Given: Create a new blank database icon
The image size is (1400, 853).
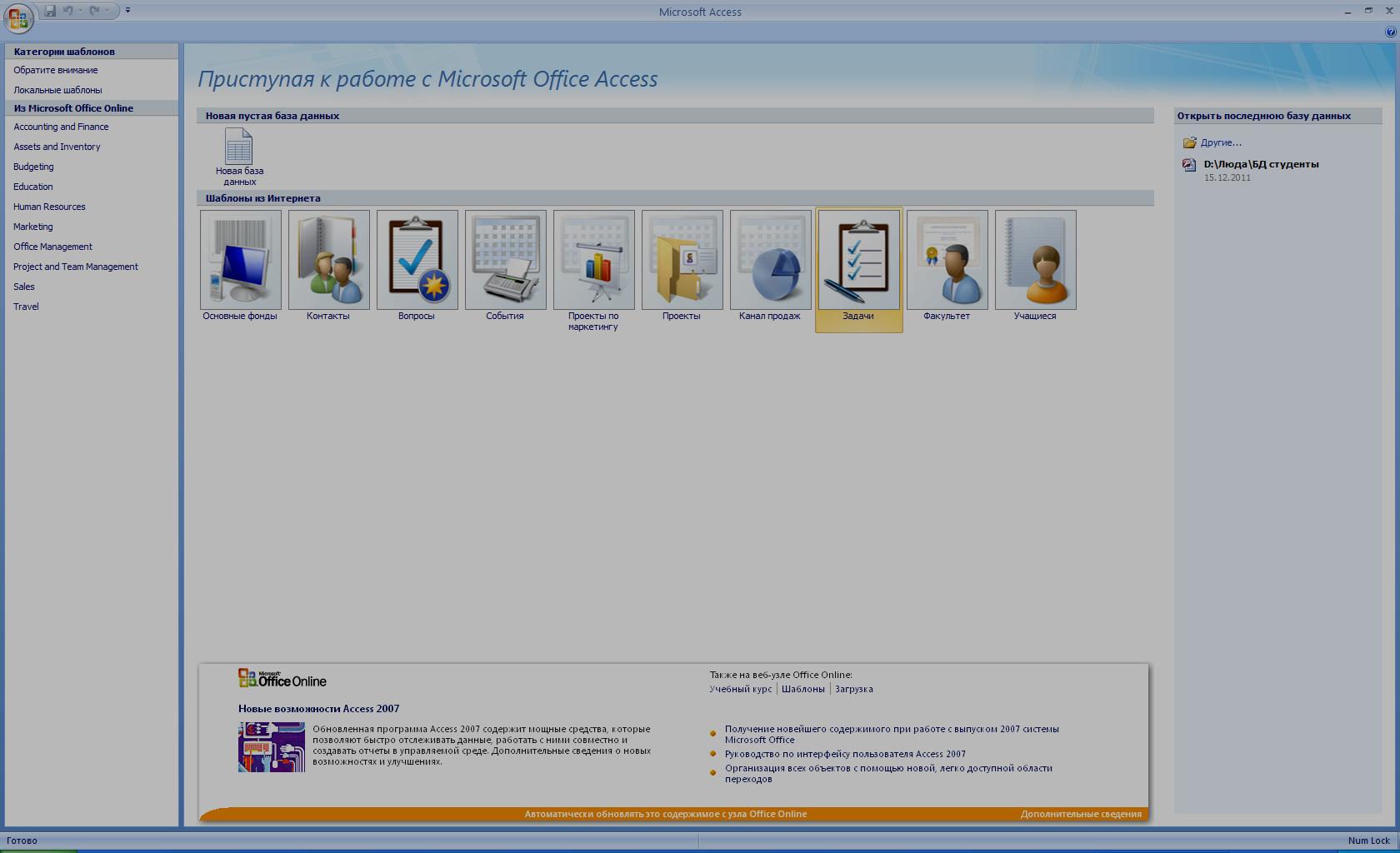Looking at the screenshot, I should tap(239, 146).
